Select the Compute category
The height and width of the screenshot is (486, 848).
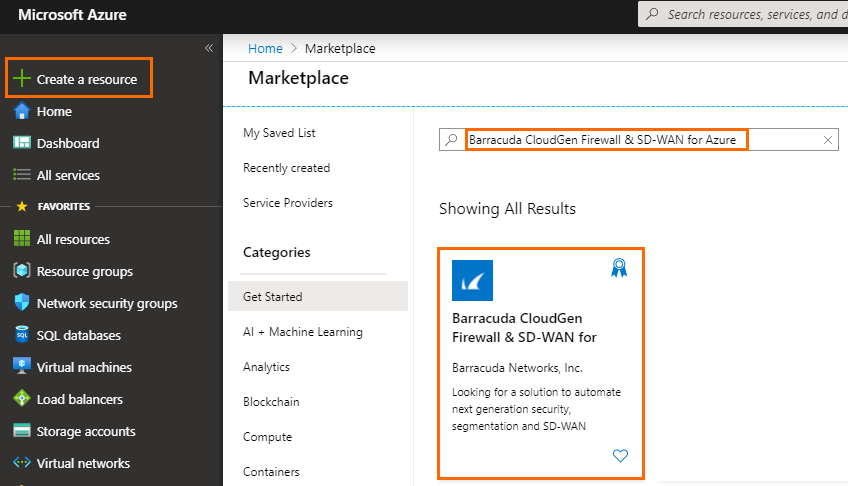click(267, 437)
